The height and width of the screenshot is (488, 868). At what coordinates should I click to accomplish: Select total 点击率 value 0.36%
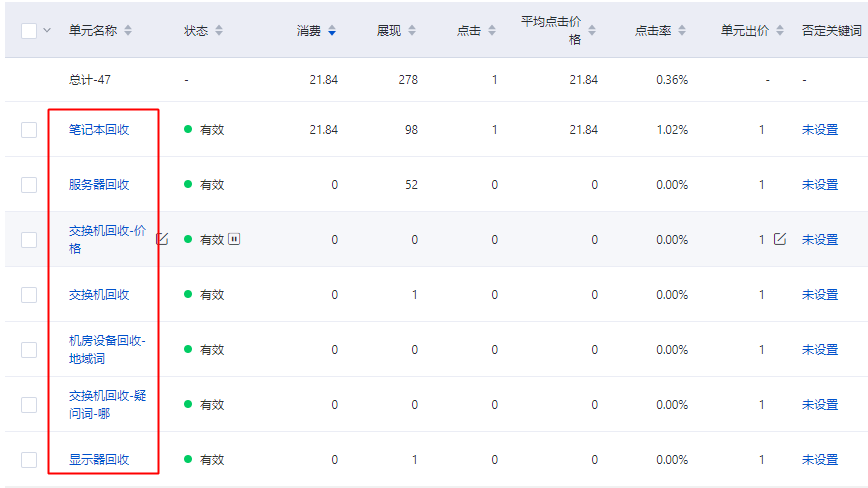672,80
